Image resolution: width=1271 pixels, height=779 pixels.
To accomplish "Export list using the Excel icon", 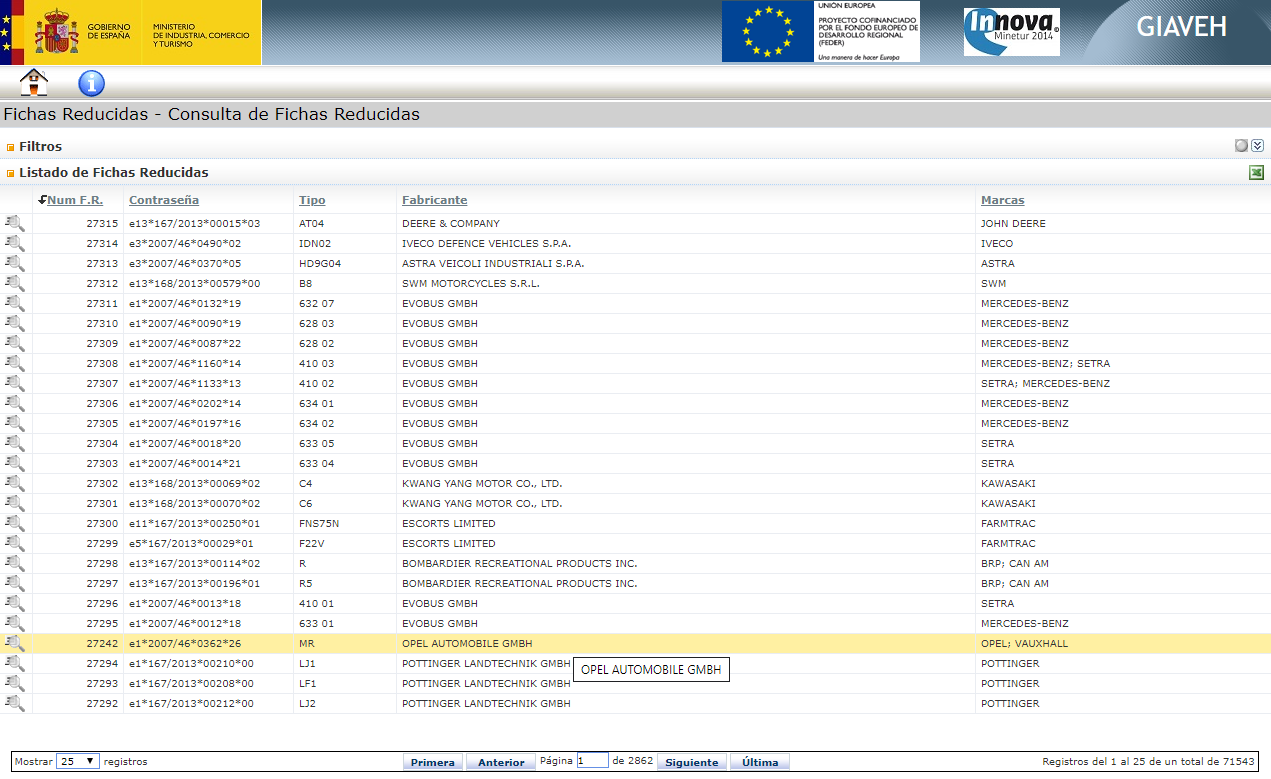I will pyautogui.click(x=1256, y=173).
